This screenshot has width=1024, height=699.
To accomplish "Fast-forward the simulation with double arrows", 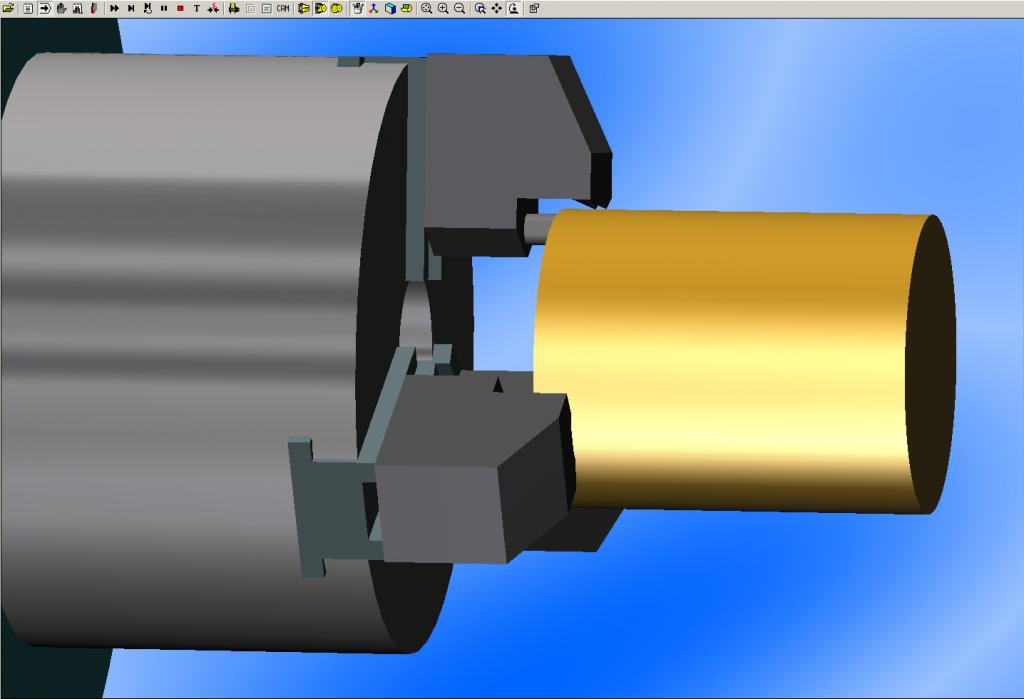I will point(114,8).
